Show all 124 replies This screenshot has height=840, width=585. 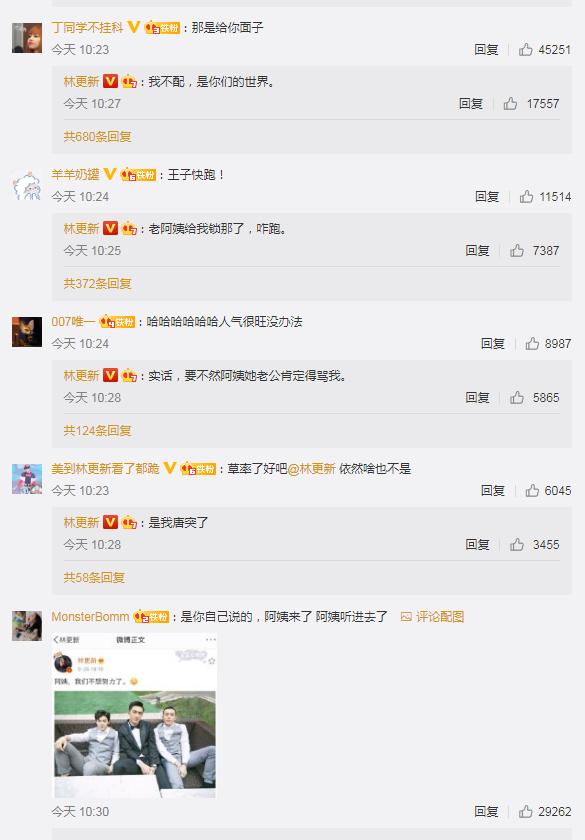(98, 431)
